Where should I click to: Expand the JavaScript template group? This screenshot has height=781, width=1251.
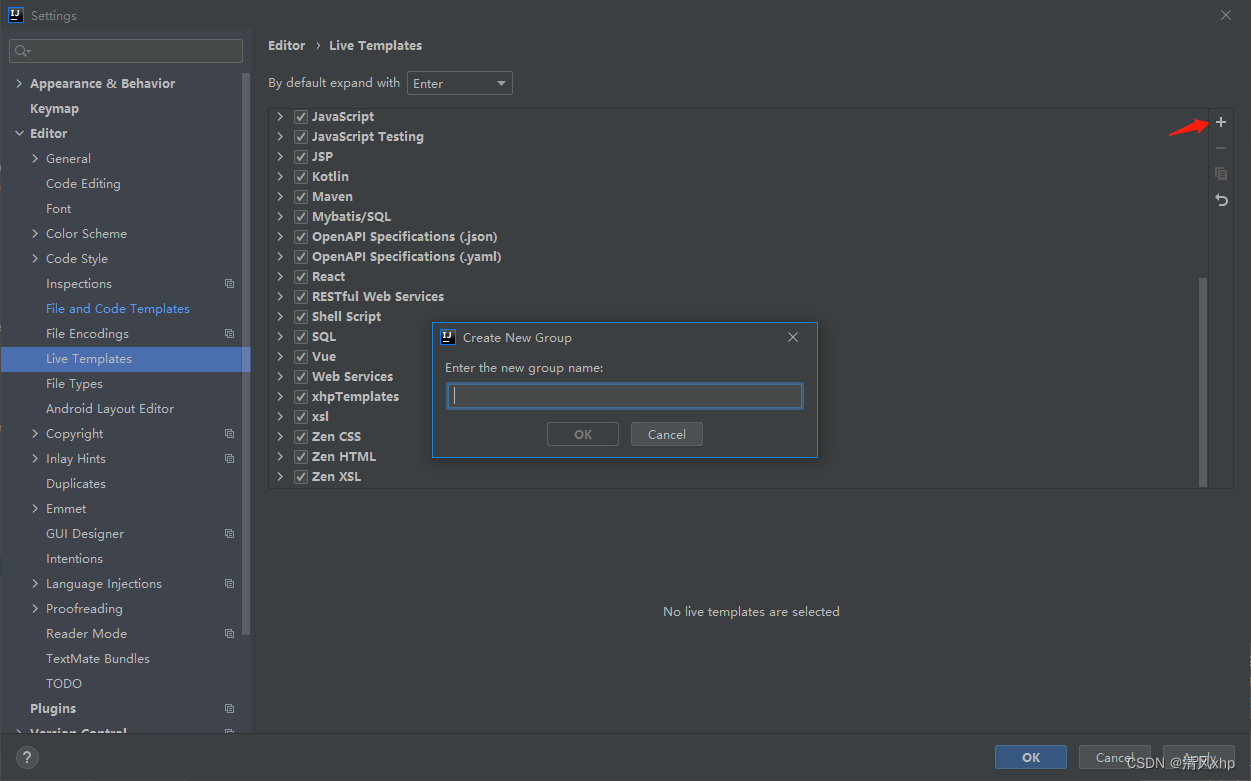click(280, 117)
